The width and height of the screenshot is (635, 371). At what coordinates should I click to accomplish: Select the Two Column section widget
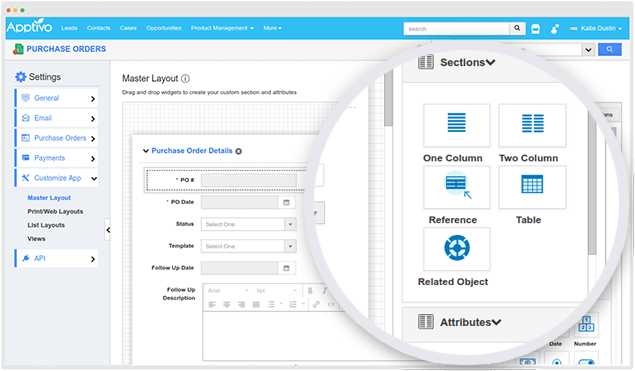tap(532, 126)
